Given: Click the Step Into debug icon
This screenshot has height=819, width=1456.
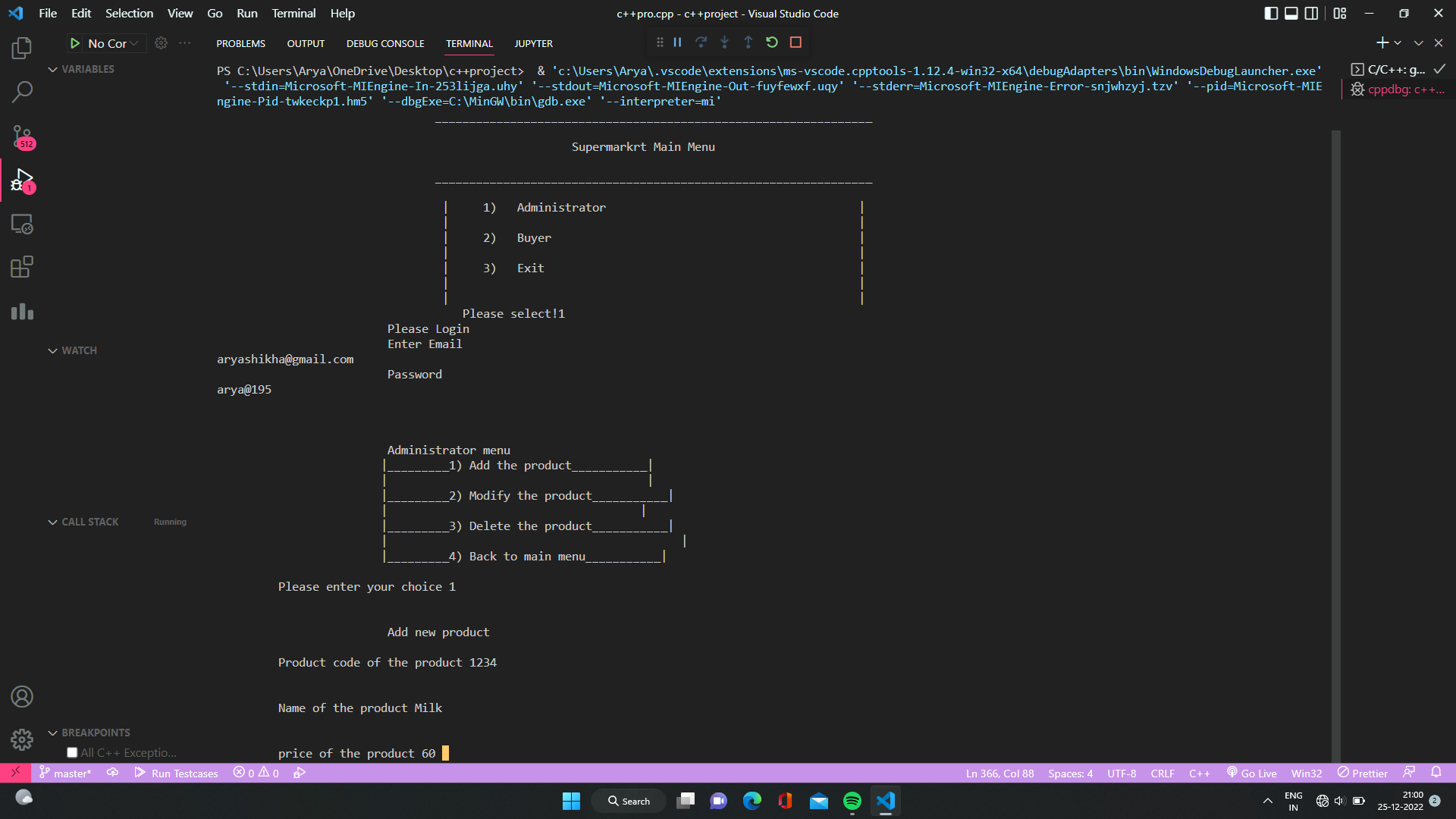Looking at the screenshot, I should [724, 42].
